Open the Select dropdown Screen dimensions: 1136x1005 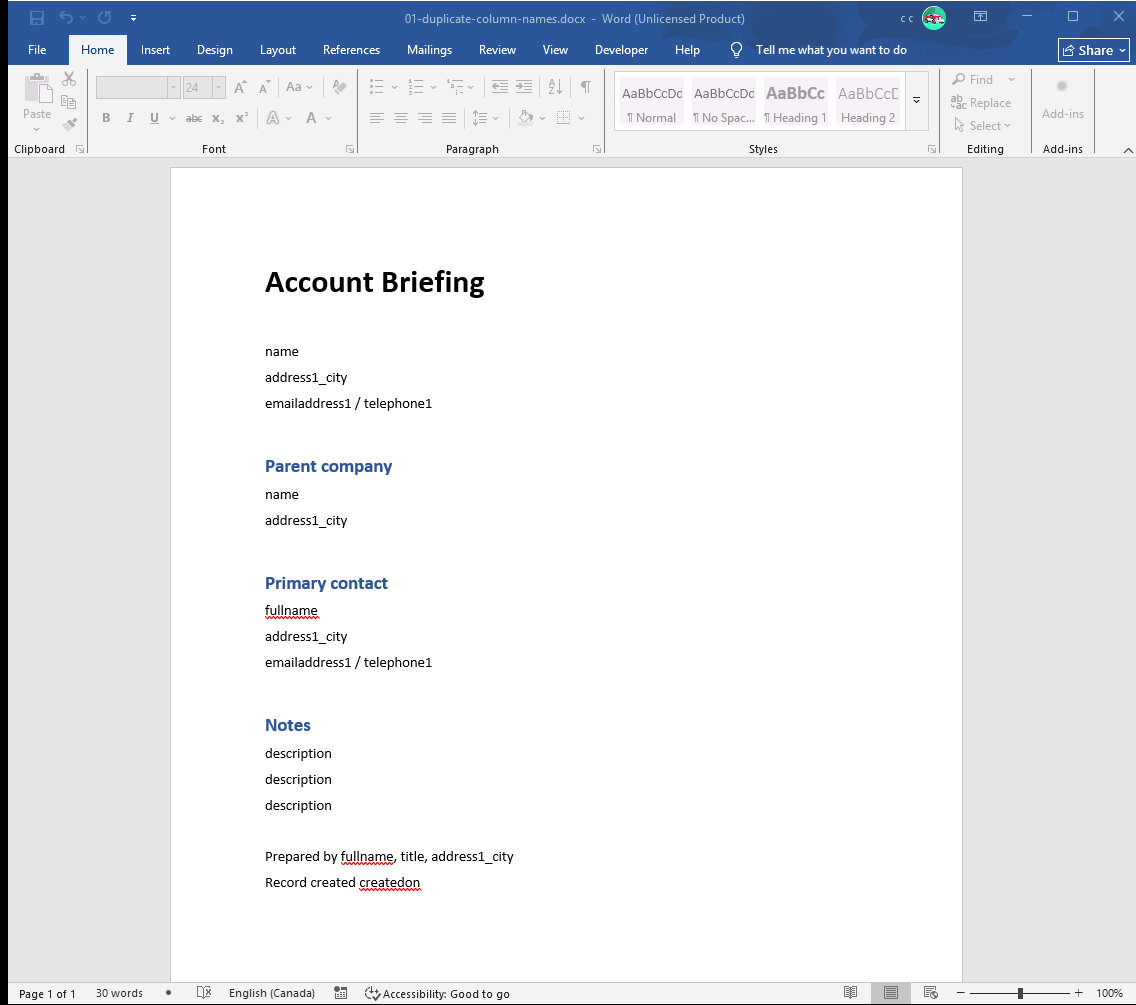(982, 126)
